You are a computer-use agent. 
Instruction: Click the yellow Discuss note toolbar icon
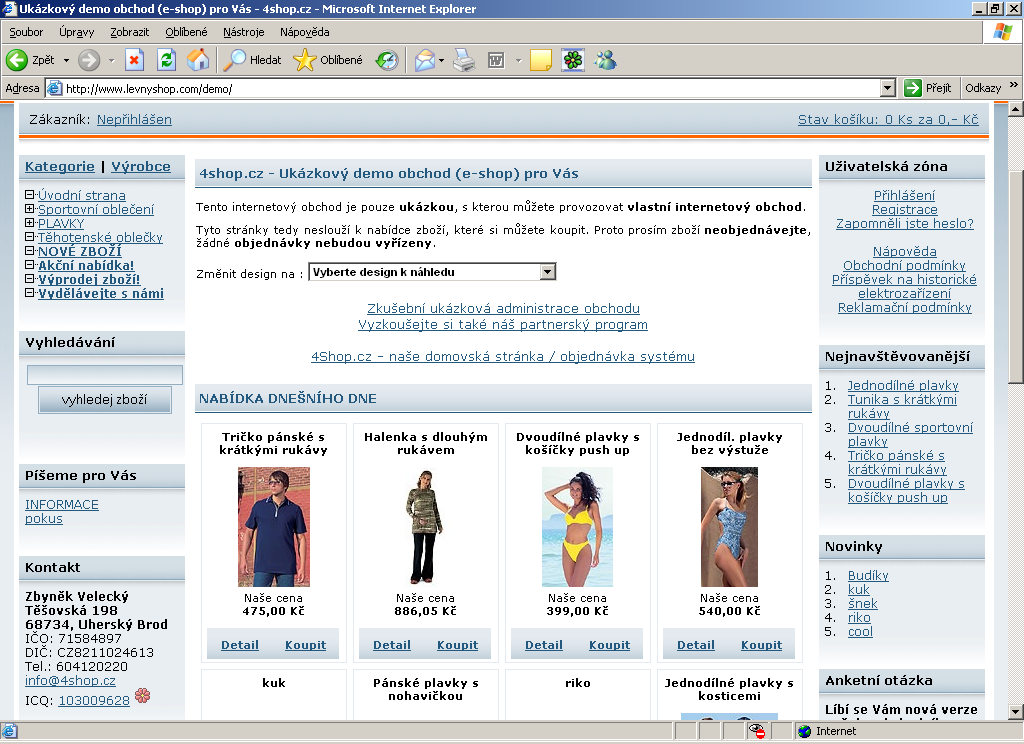[x=541, y=60]
